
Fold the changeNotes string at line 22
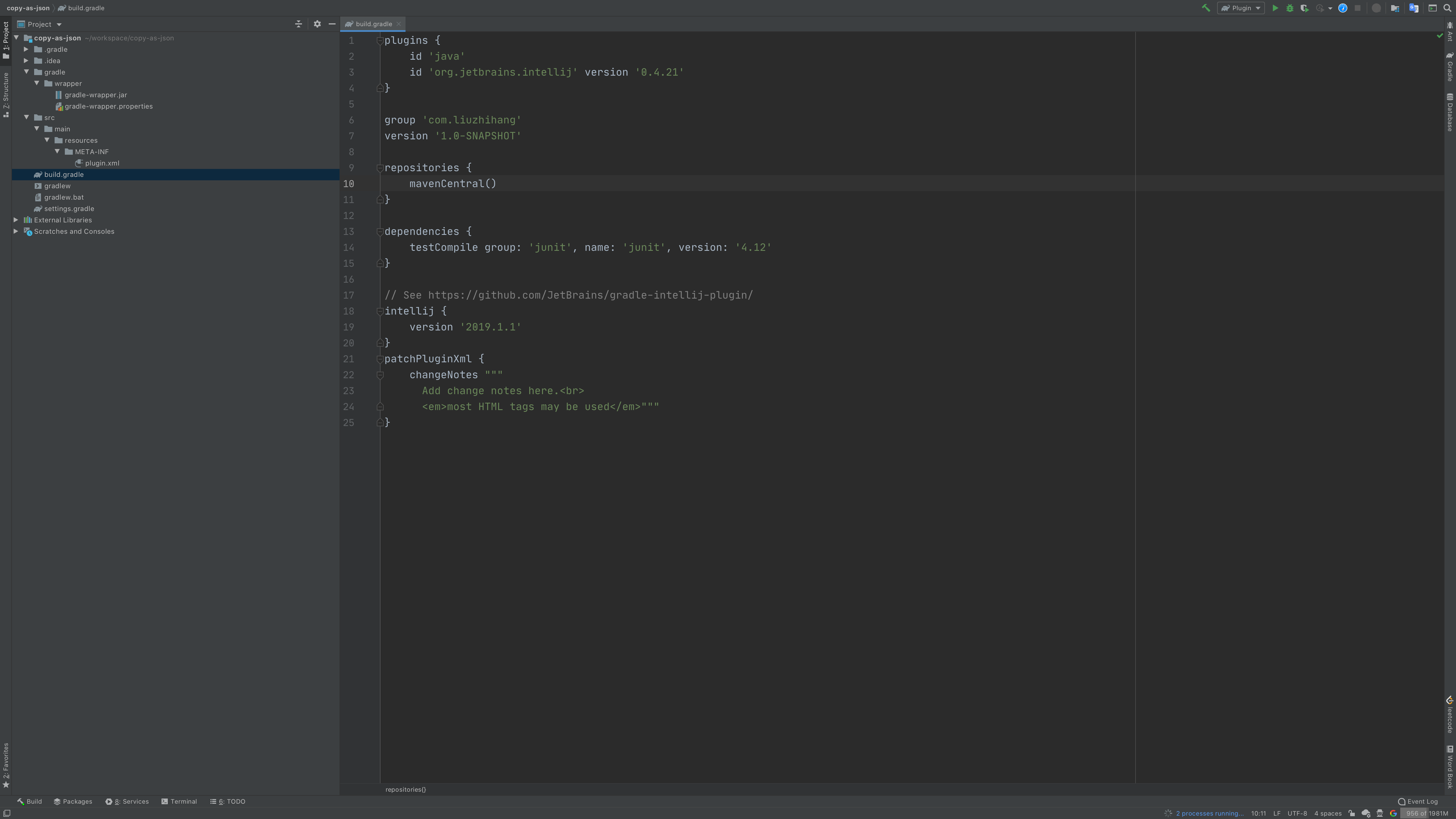[380, 375]
